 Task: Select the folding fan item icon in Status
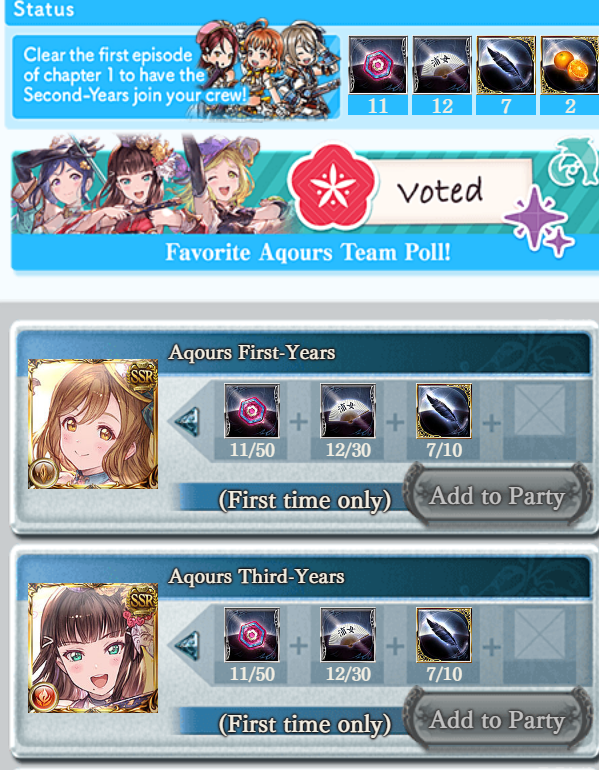click(x=442, y=65)
